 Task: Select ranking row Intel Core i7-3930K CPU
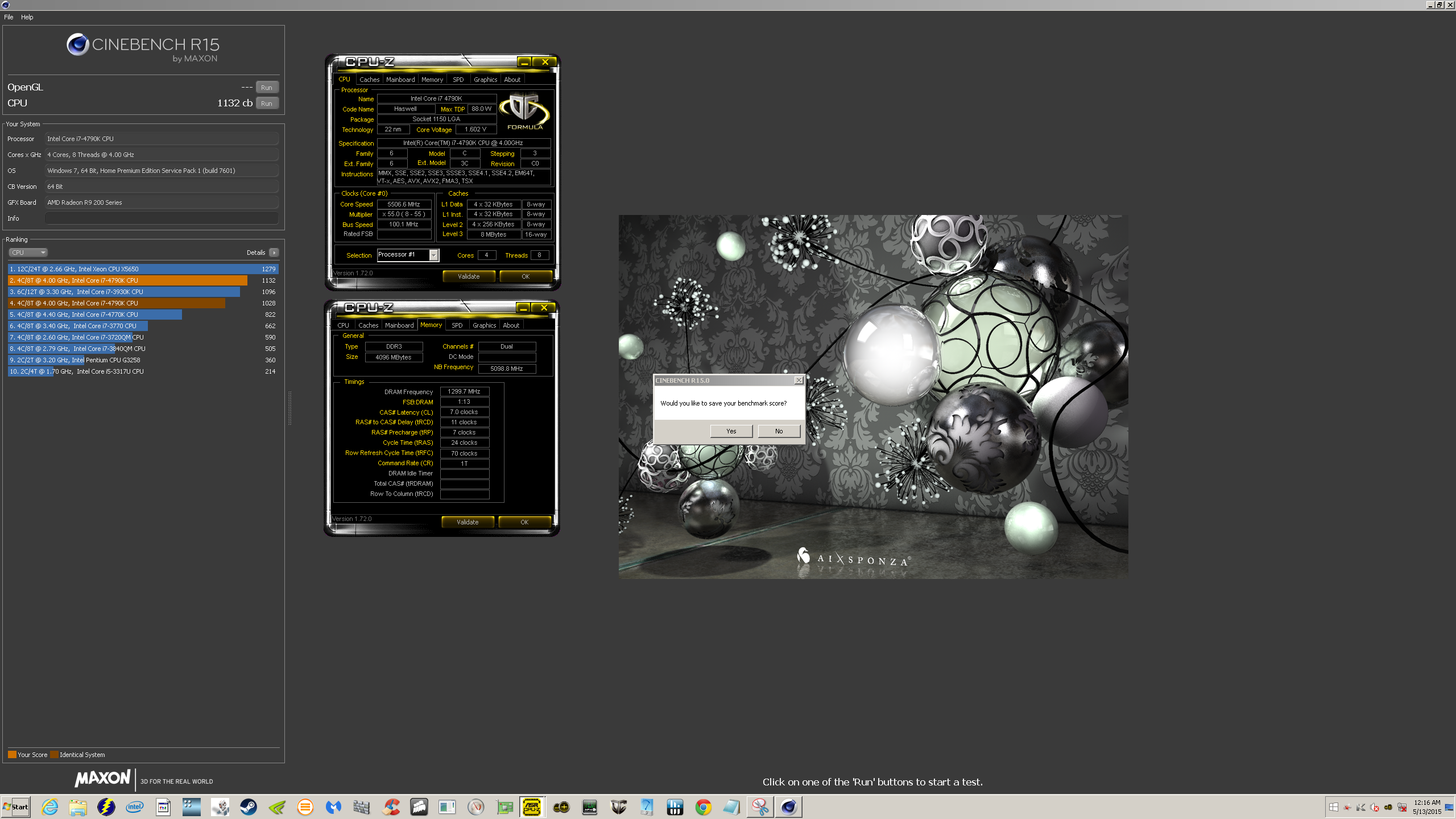coord(143,292)
